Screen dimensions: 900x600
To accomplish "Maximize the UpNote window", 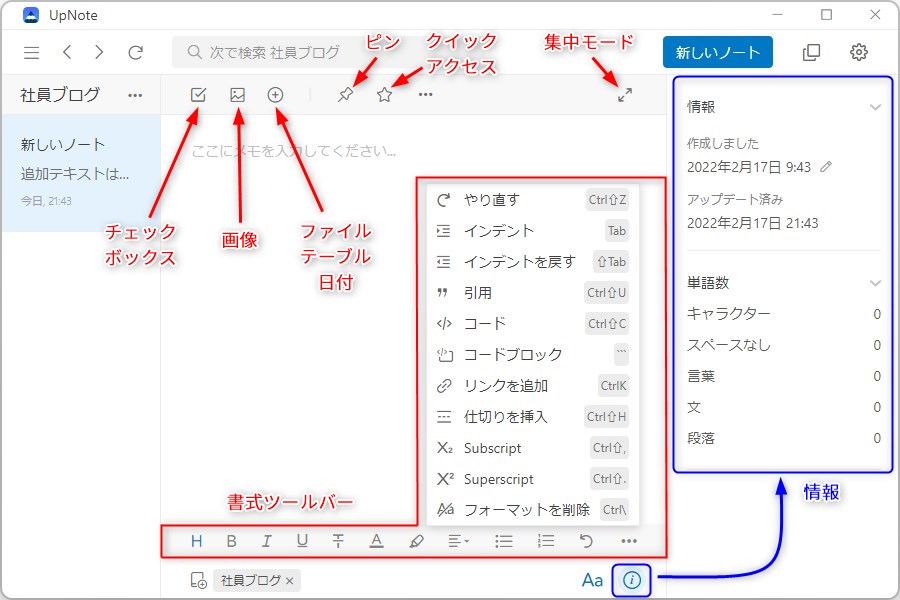I will tap(827, 14).
